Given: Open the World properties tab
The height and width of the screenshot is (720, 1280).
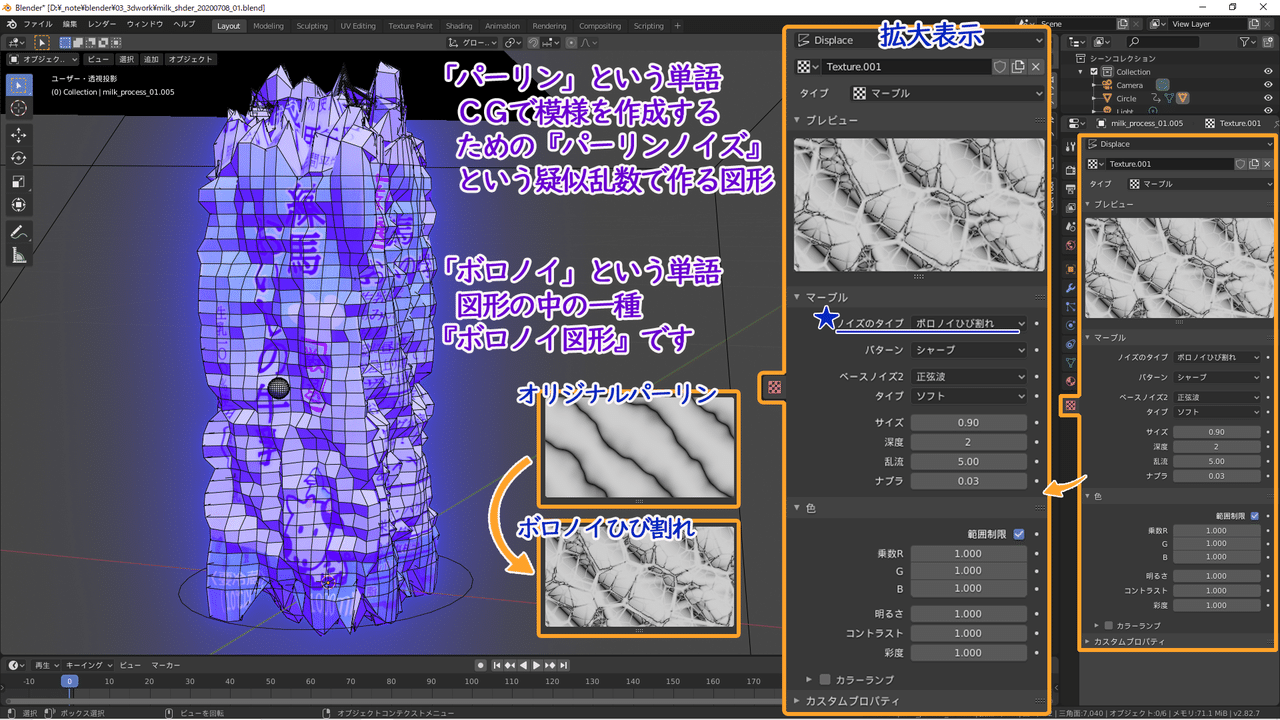Looking at the screenshot, I should click(x=1070, y=245).
